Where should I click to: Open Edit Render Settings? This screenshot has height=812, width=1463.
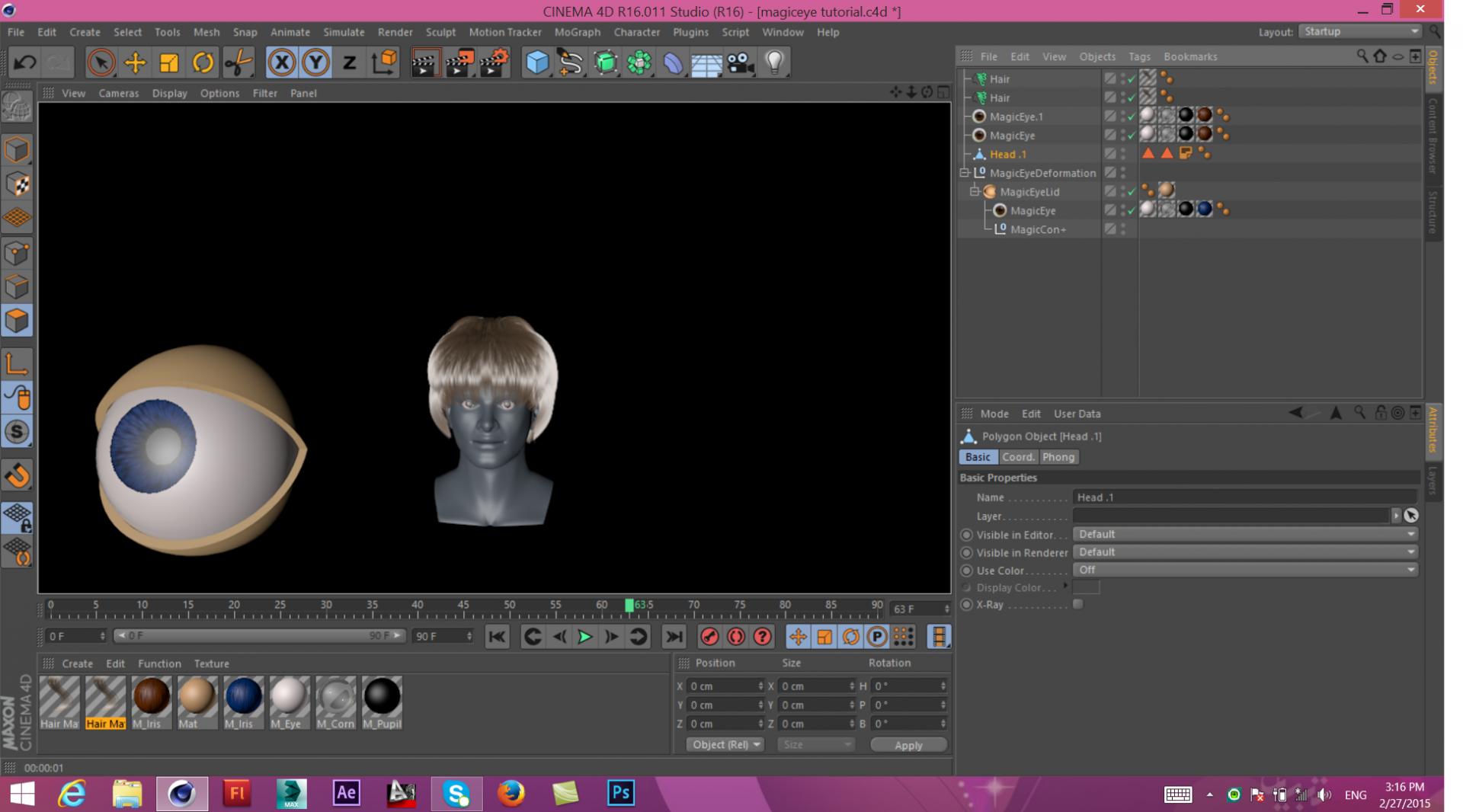(495, 62)
